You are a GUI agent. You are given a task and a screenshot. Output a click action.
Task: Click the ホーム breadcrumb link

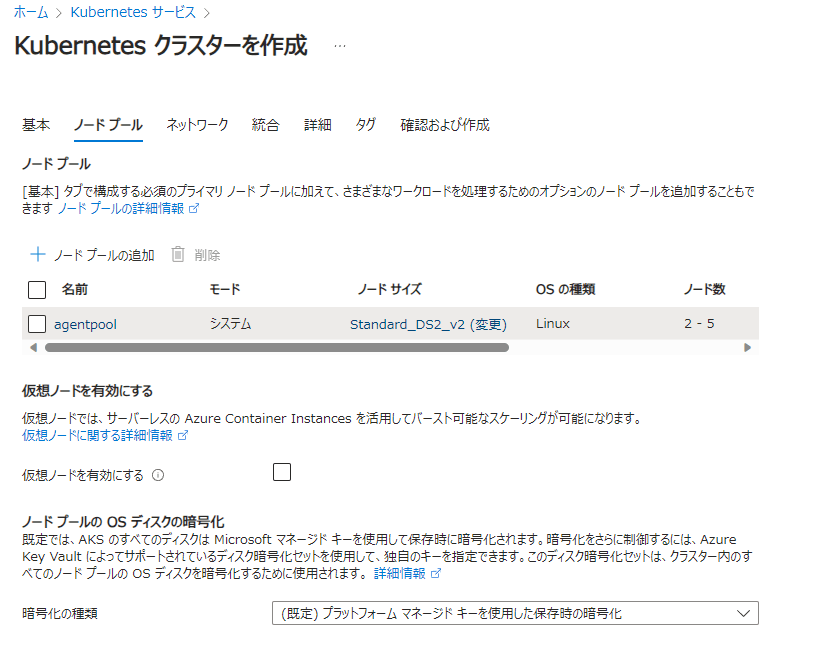click(31, 12)
